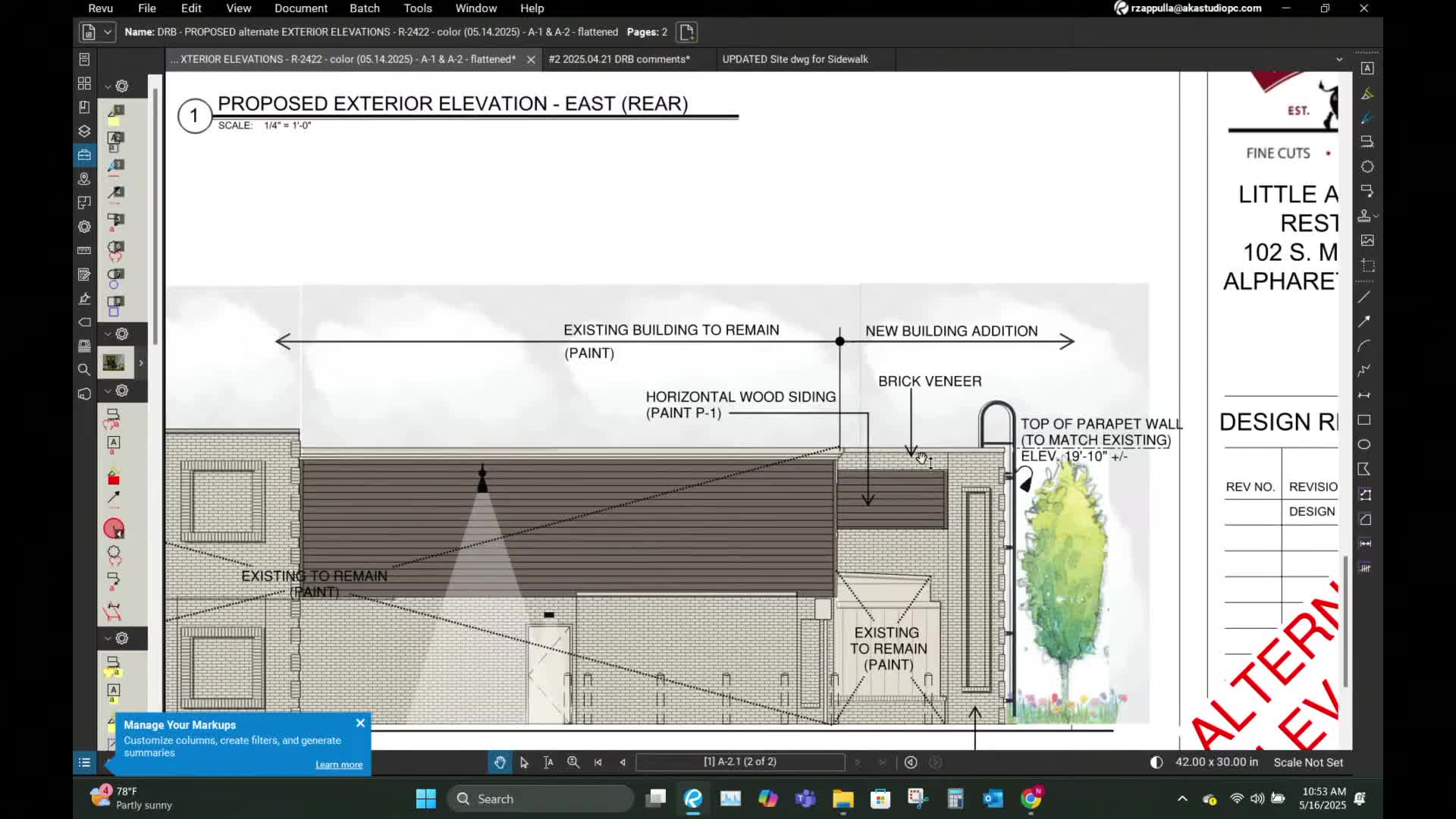The image size is (1456, 819).
Task: Select the Arrow tool in right toolbar
Action: pos(1364,322)
